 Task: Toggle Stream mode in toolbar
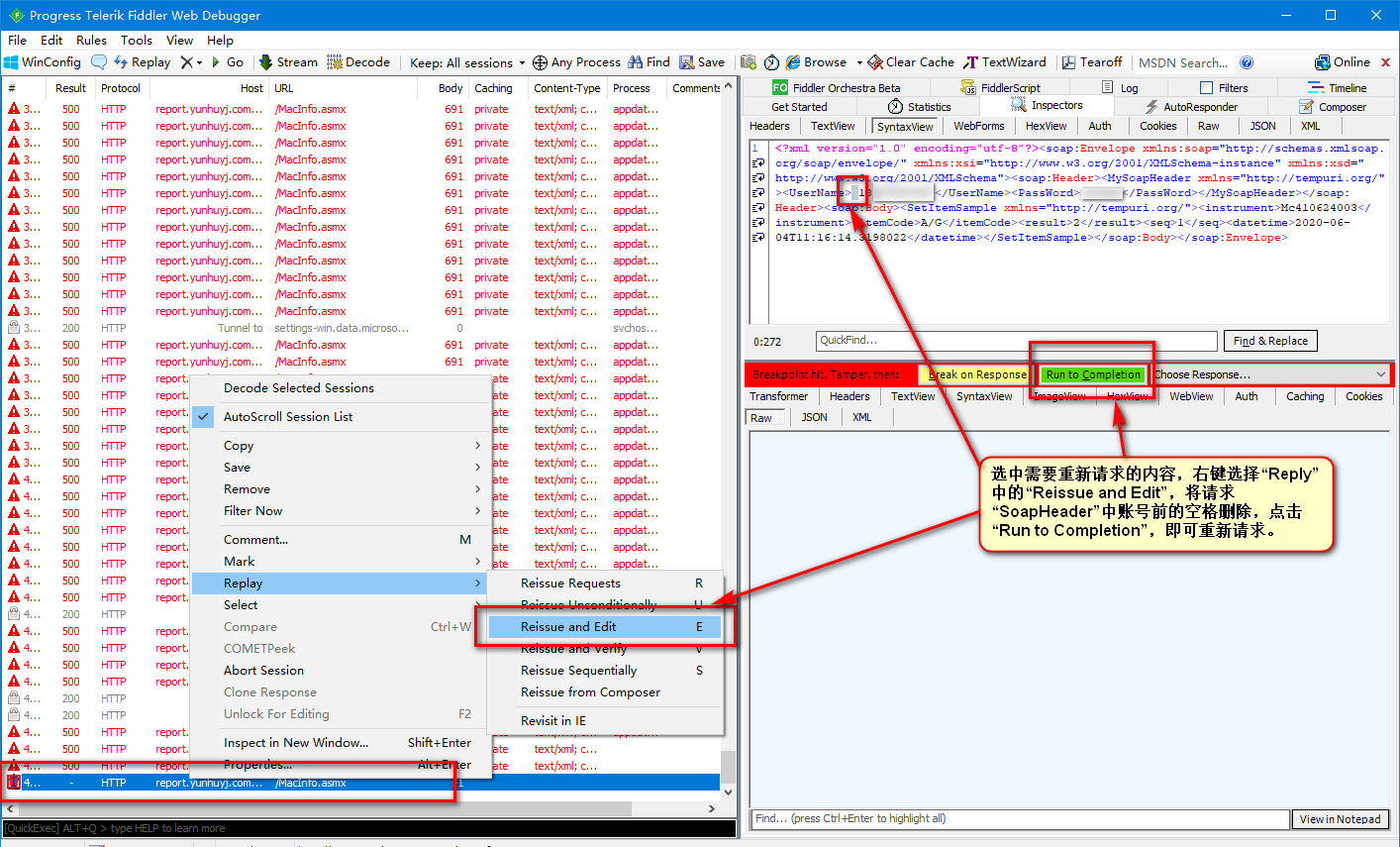pyautogui.click(x=288, y=62)
